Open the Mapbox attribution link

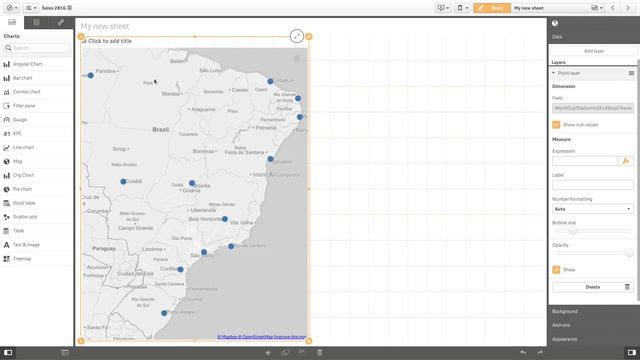pos(226,337)
